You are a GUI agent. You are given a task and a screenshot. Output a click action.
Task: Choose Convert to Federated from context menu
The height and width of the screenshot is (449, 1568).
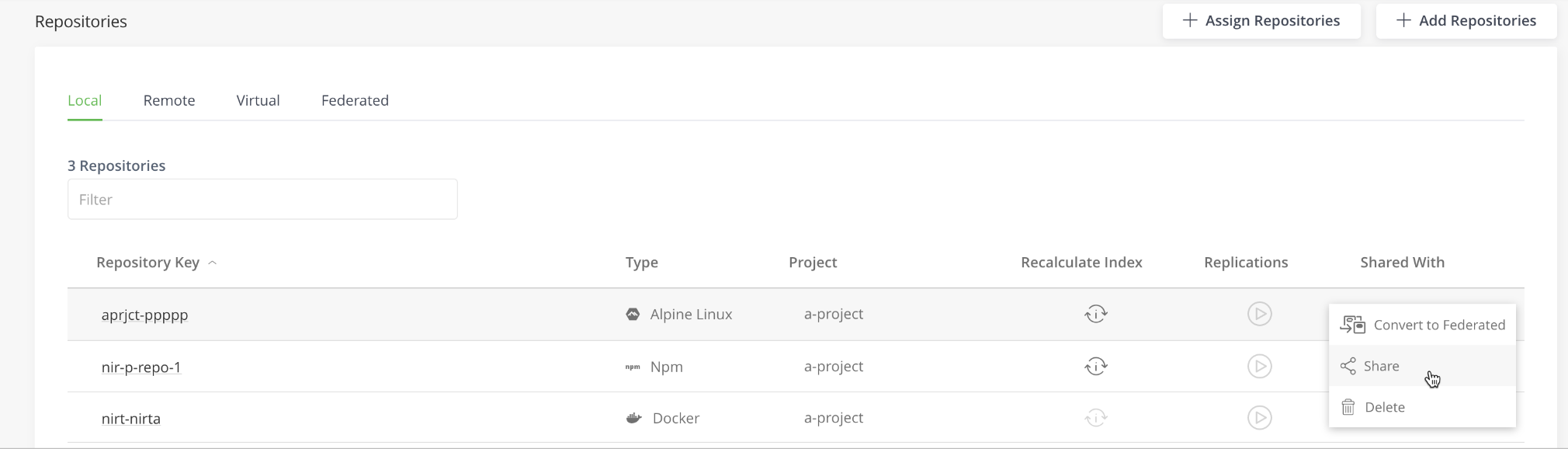click(x=1422, y=325)
